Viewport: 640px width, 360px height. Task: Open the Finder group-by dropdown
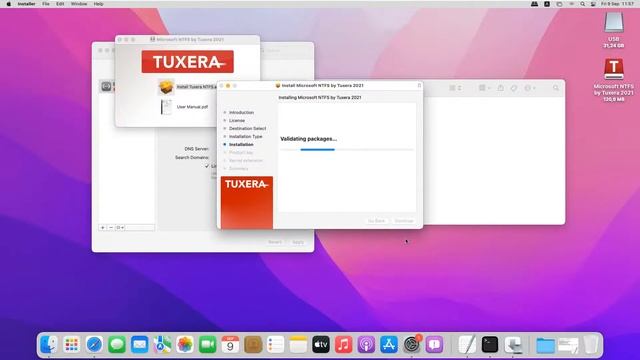(x=484, y=88)
